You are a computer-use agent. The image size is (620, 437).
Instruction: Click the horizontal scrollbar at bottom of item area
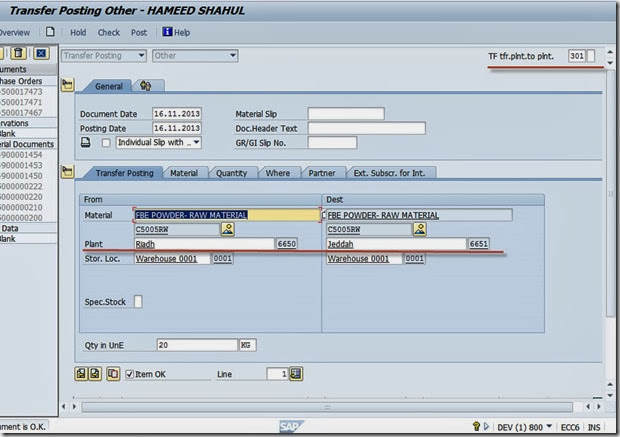[327, 407]
